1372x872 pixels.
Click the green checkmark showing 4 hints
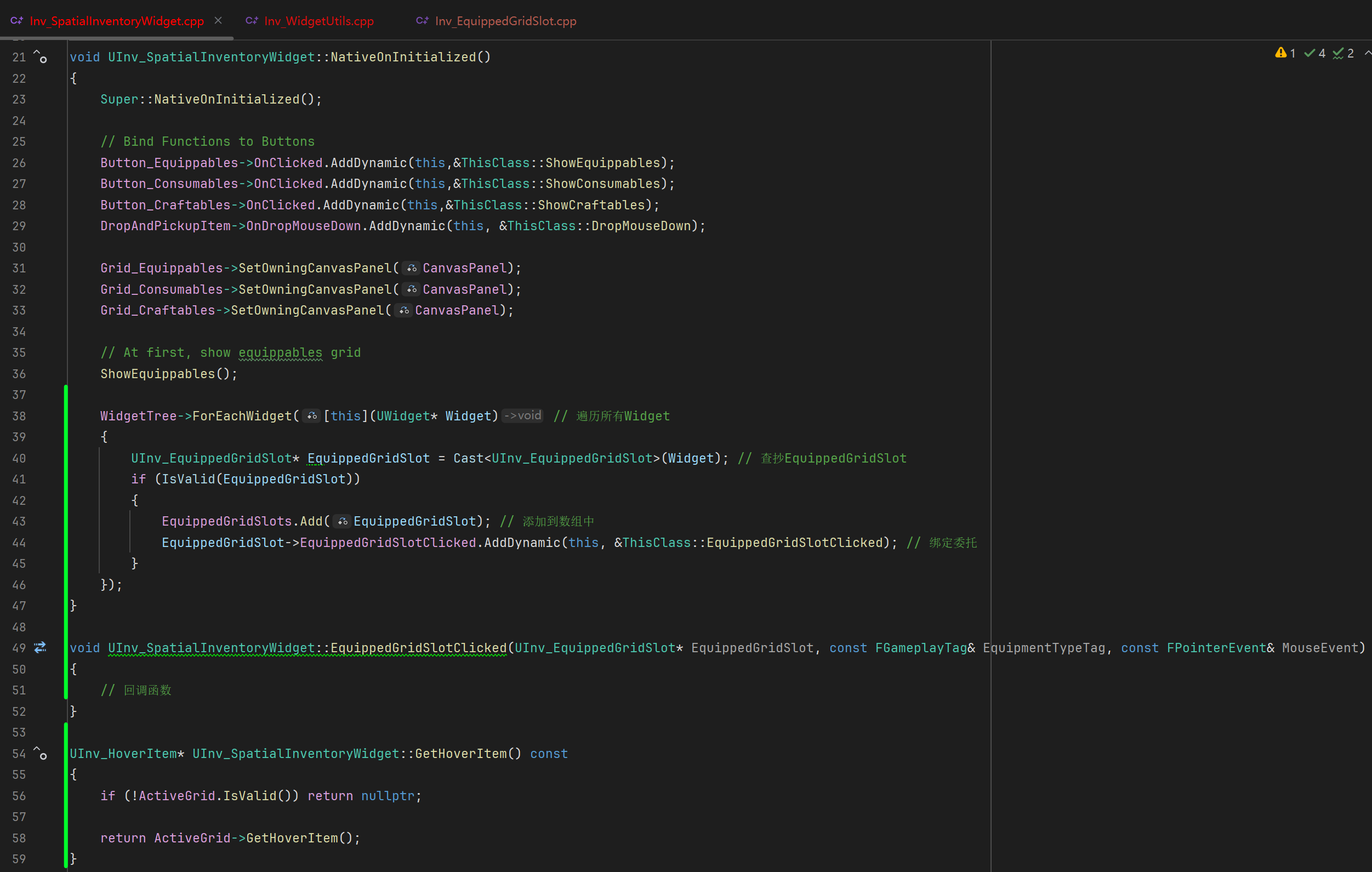(1315, 53)
